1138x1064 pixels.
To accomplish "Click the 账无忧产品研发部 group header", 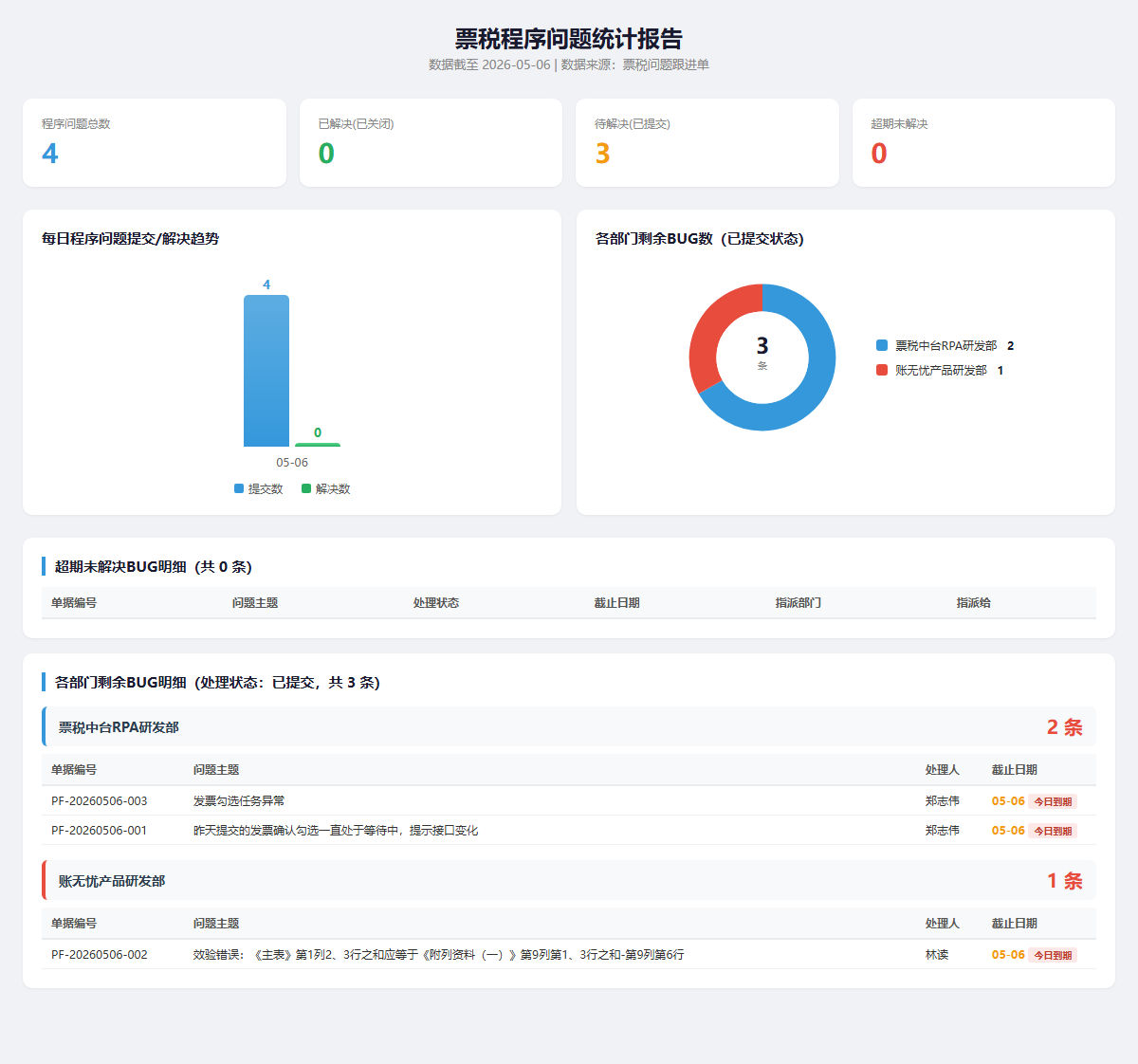I will [569, 880].
